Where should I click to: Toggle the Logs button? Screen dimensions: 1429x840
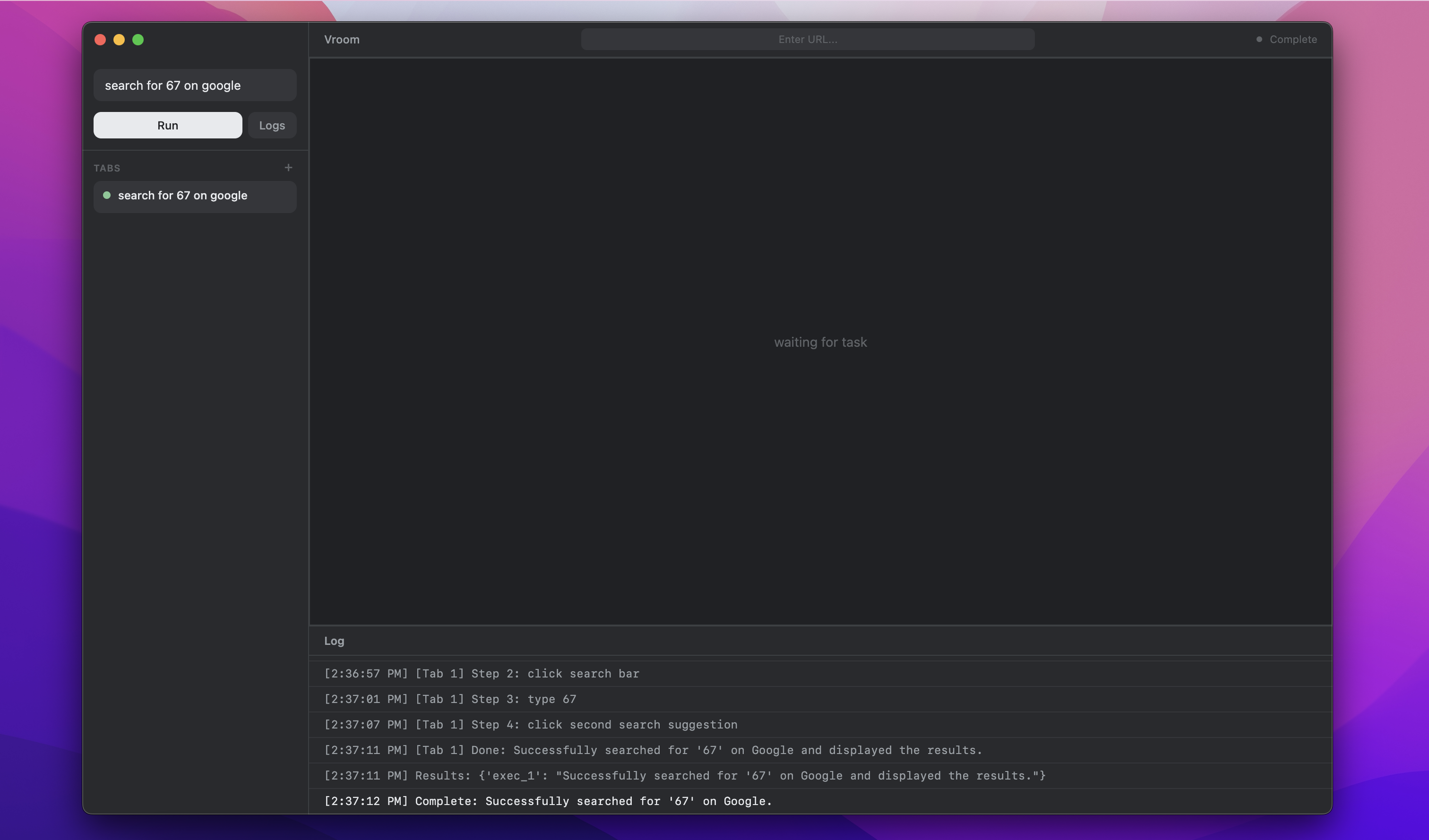[x=272, y=125]
